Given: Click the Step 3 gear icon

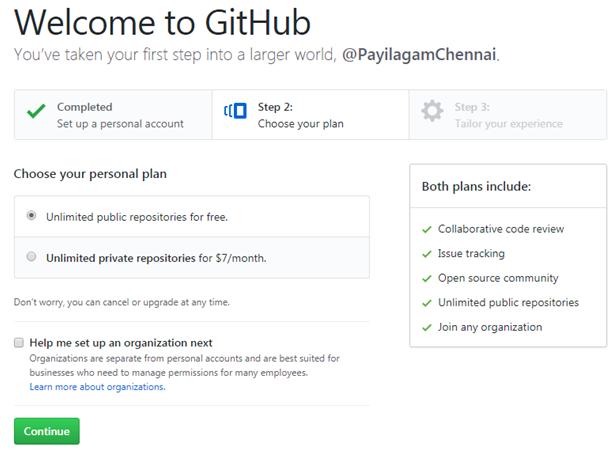Looking at the screenshot, I should tap(432, 111).
